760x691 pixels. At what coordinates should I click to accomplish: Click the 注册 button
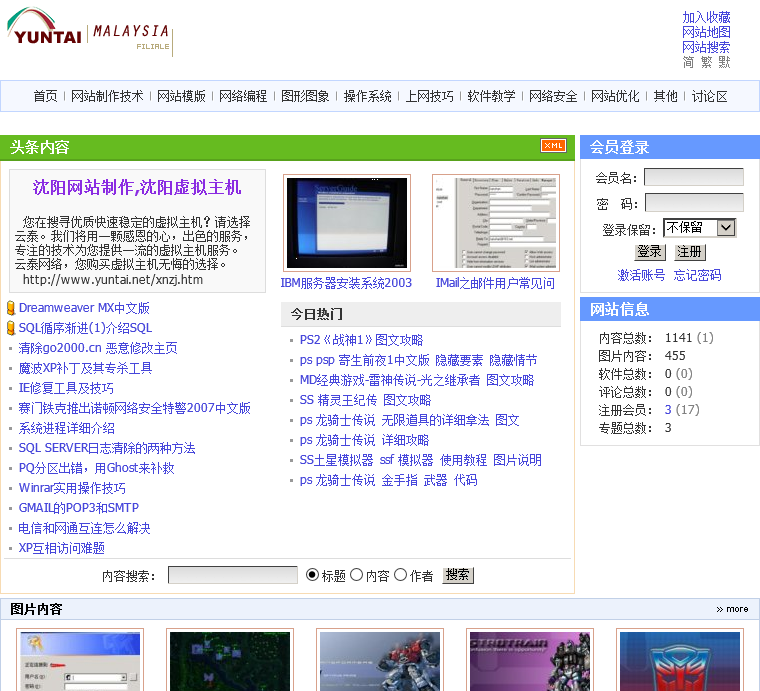pos(690,252)
